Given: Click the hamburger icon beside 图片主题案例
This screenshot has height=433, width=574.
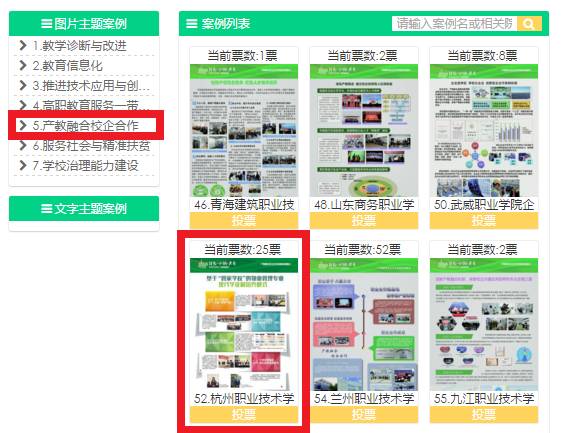Looking at the screenshot, I should (x=46, y=24).
